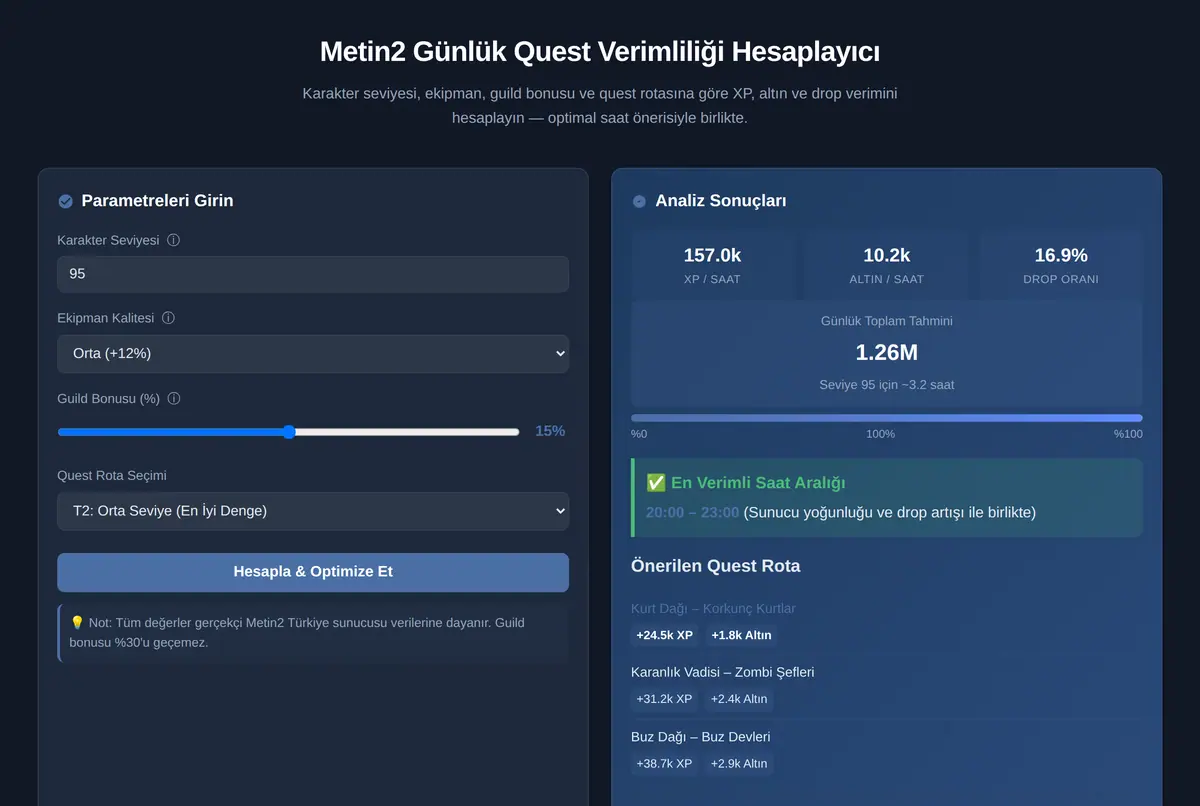The height and width of the screenshot is (806, 1200).
Task: Select the Buz Dağı – Buz Devleri route
Action: click(x=700, y=737)
